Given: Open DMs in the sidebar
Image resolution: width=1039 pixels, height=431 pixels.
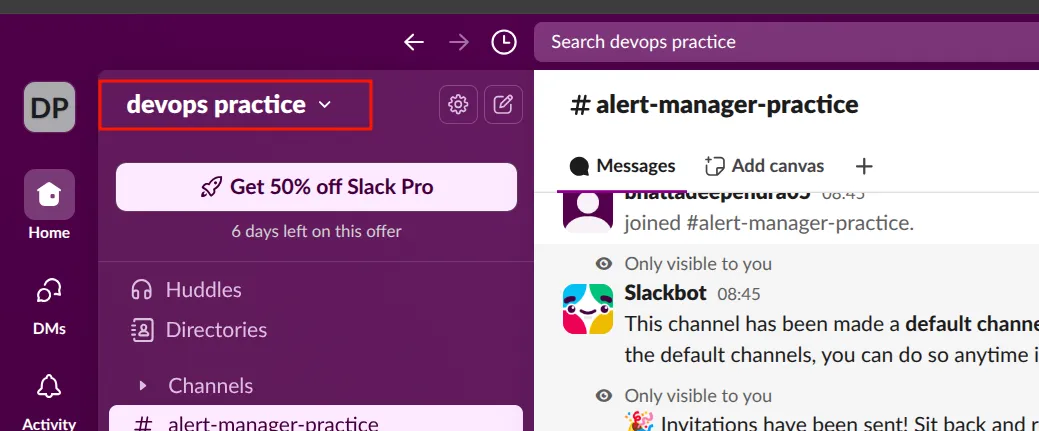Looking at the screenshot, I should pos(49,306).
